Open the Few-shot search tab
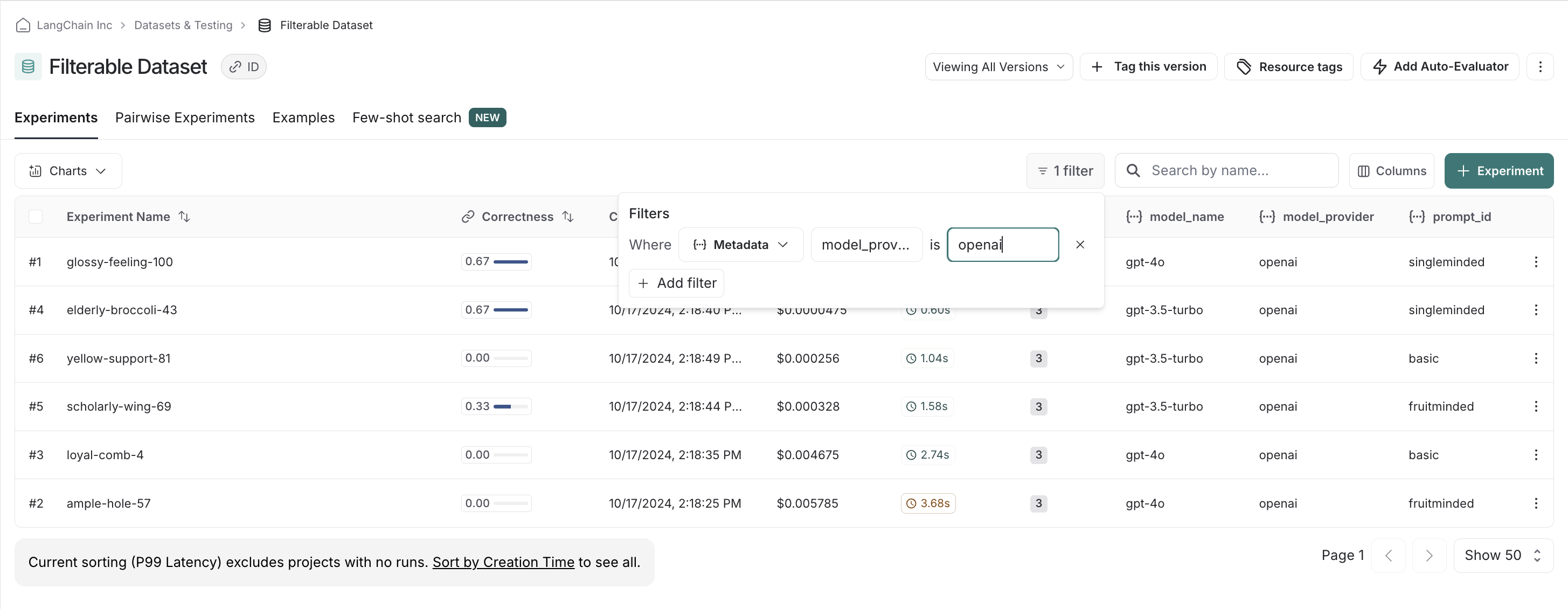This screenshot has height=609, width=1568. point(407,117)
